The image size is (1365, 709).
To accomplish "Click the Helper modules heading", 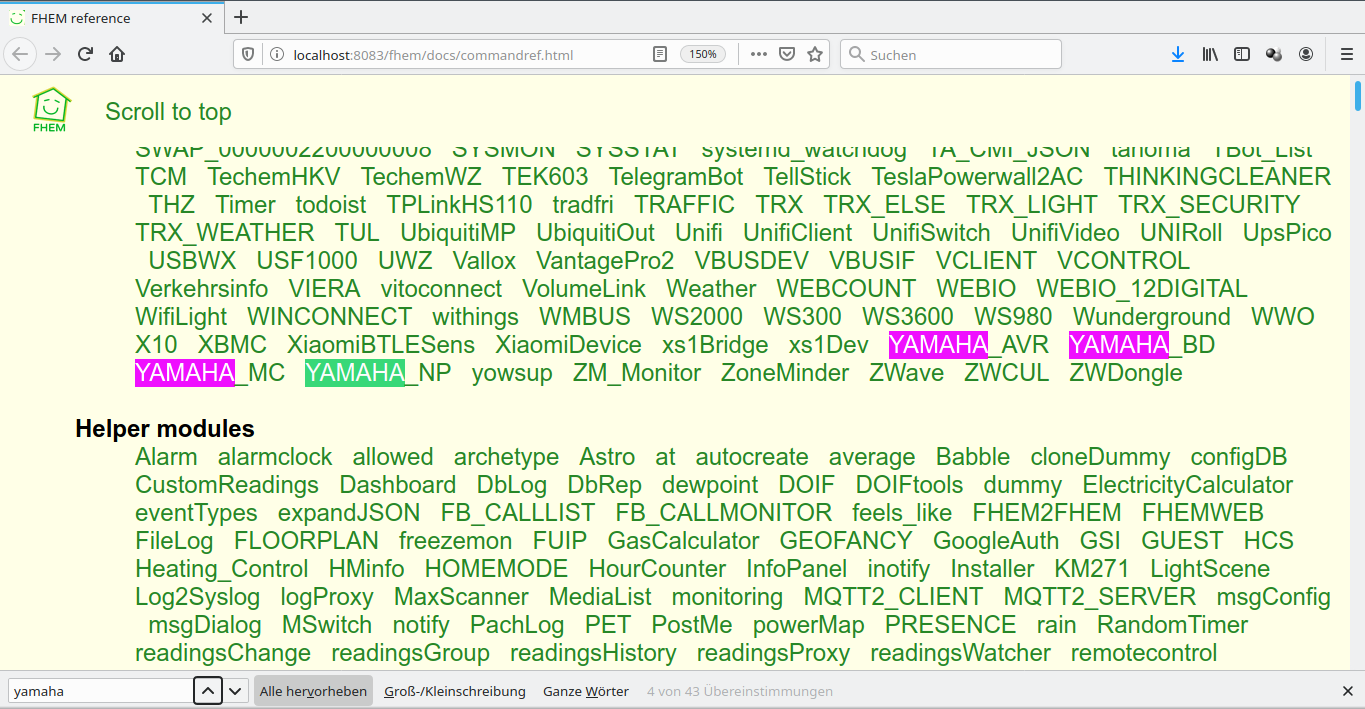I will pos(165,429).
